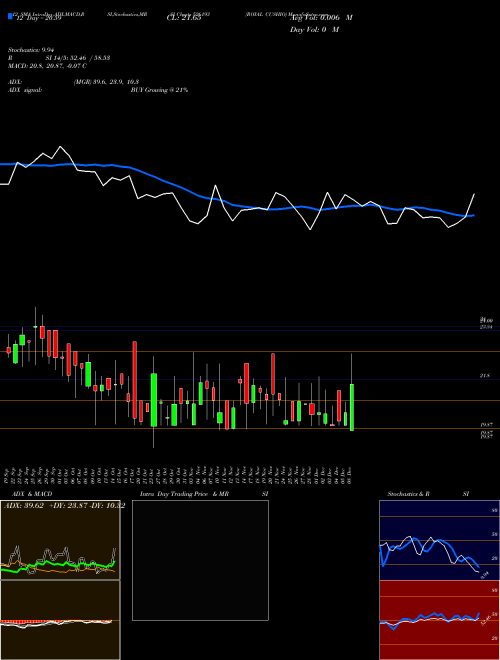The width and height of the screenshot is (500, 660).
Task: Click the blue 12 Day SMA legend square
Action: 10,17
